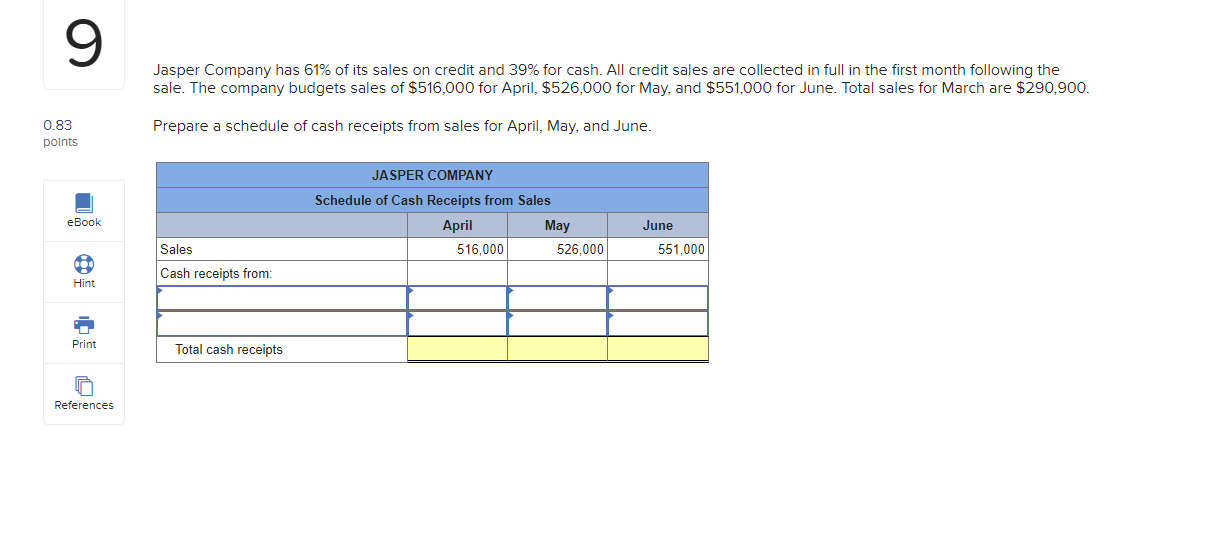Image resolution: width=1231 pixels, height=540 pixels.
Task: Click the May sales value 526,000
Action: pyautogui.click(x=580, y=249)
